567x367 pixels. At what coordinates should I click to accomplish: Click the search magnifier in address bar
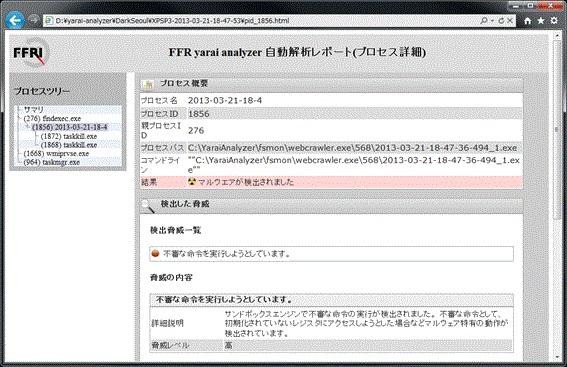point(484,21)
